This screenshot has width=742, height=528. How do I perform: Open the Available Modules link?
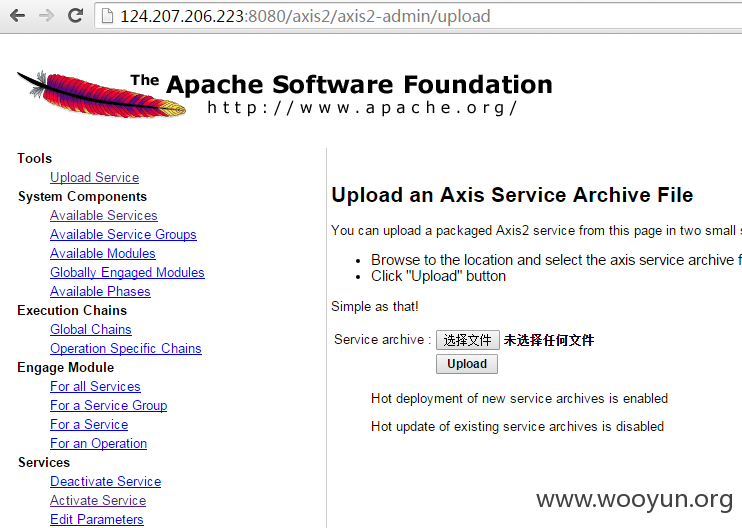click(x=103, y=253)
